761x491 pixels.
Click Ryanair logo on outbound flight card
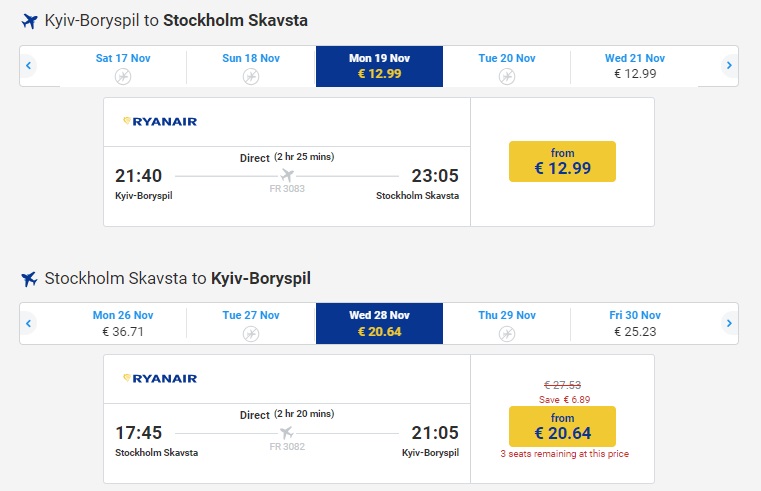coord(160,122)
